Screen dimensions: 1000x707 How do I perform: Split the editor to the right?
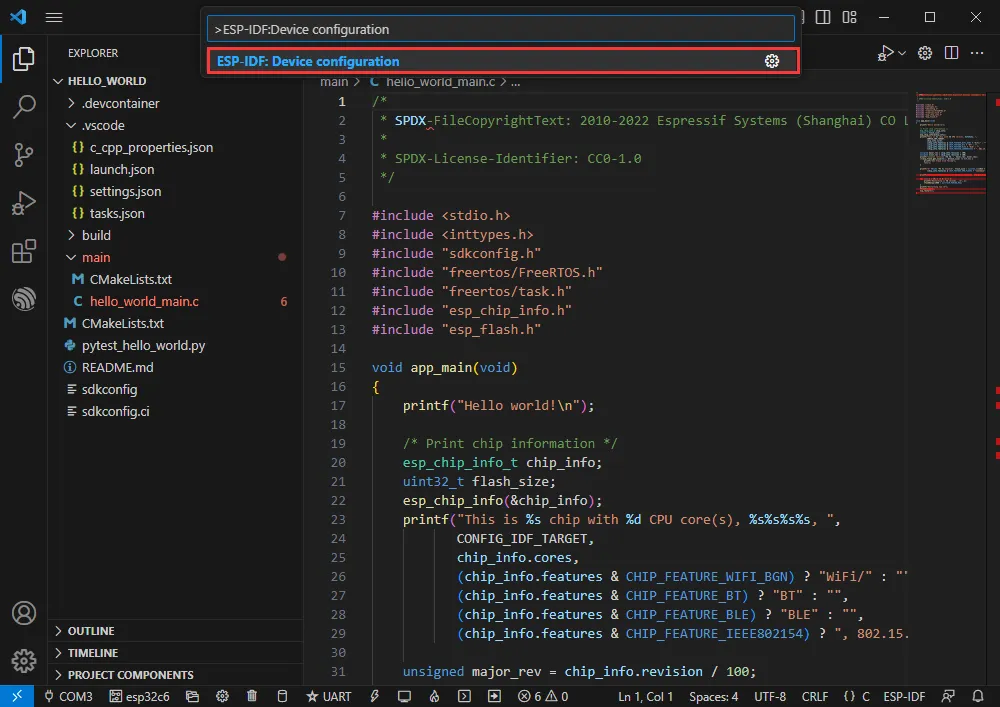point(951,53)
